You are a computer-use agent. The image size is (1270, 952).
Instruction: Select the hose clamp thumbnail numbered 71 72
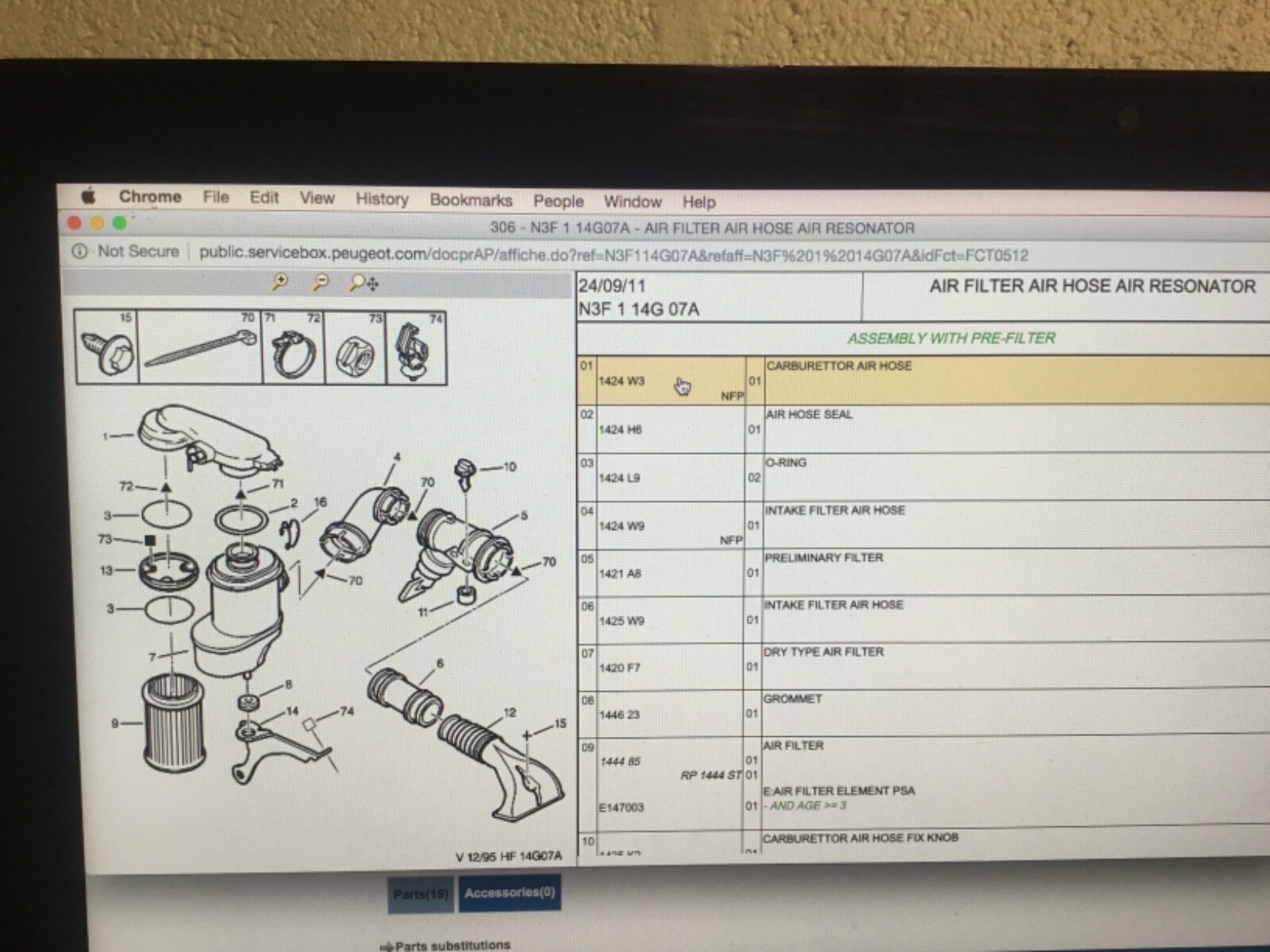click(293, 347)
